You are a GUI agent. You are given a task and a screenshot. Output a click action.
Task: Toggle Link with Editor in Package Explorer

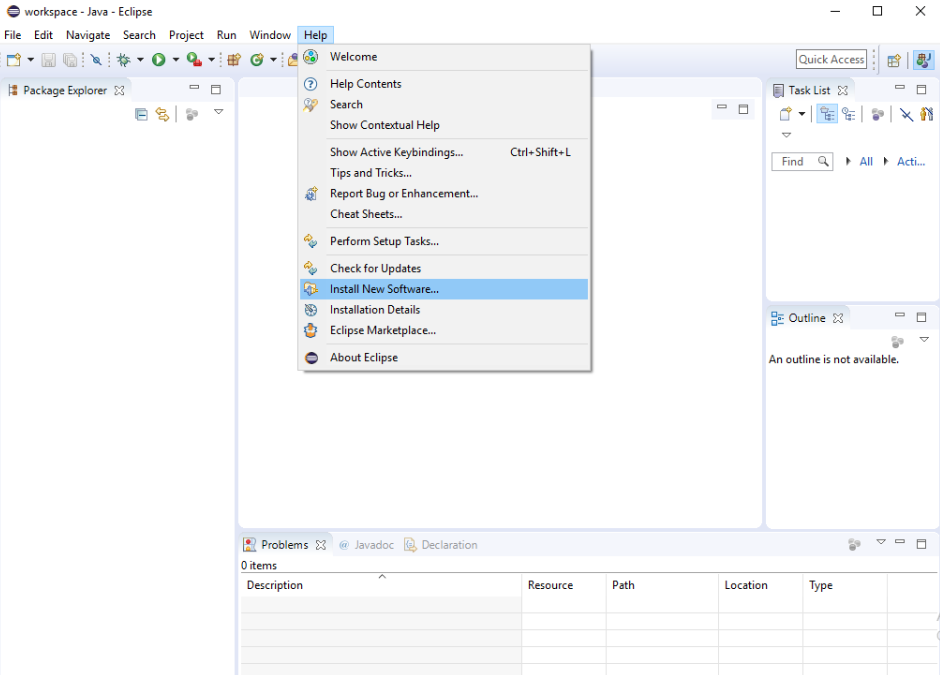point(162,114)
